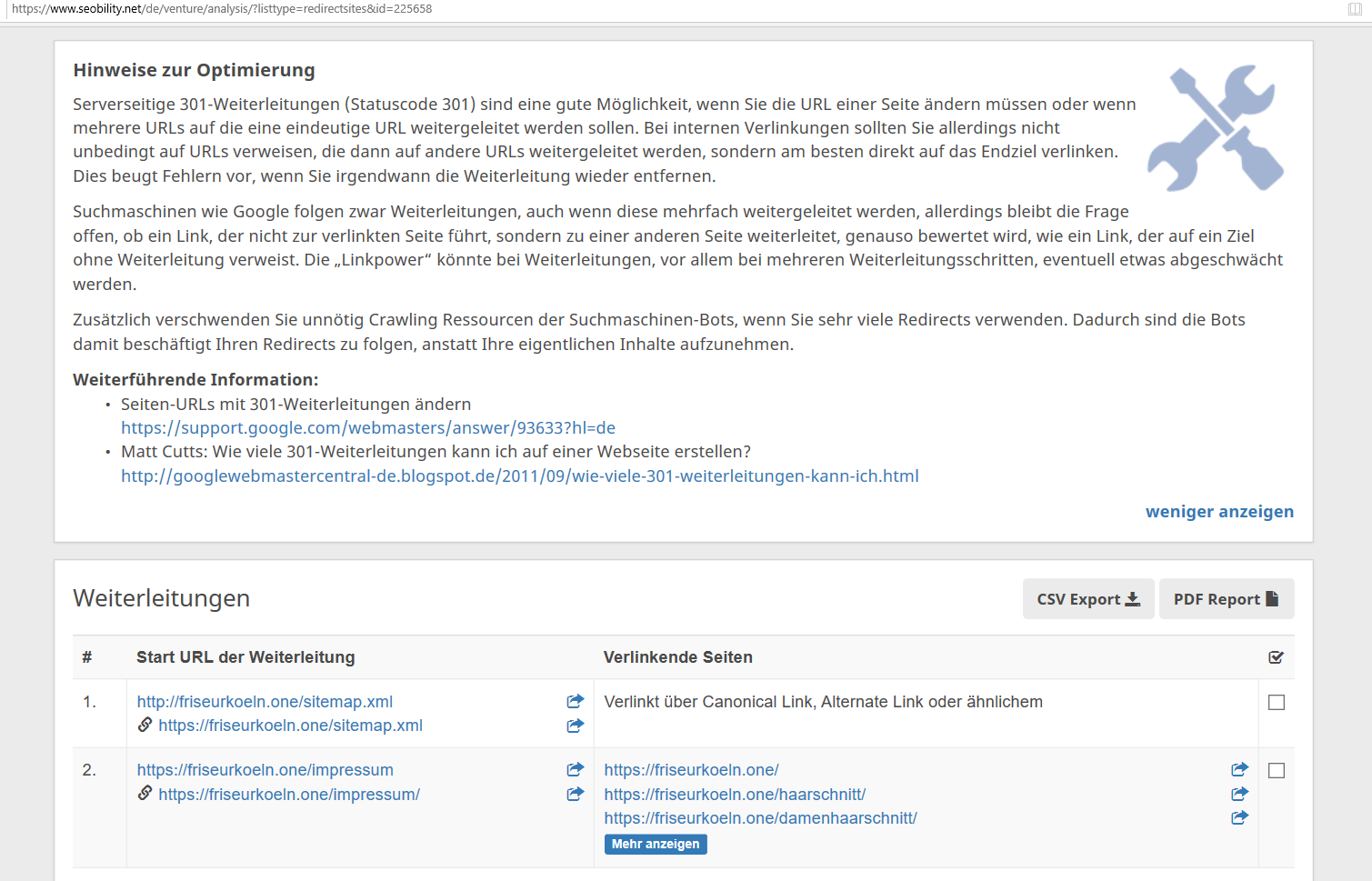
Task: Open the Matt Cutts blog post link
Action: tap(519, 476)
